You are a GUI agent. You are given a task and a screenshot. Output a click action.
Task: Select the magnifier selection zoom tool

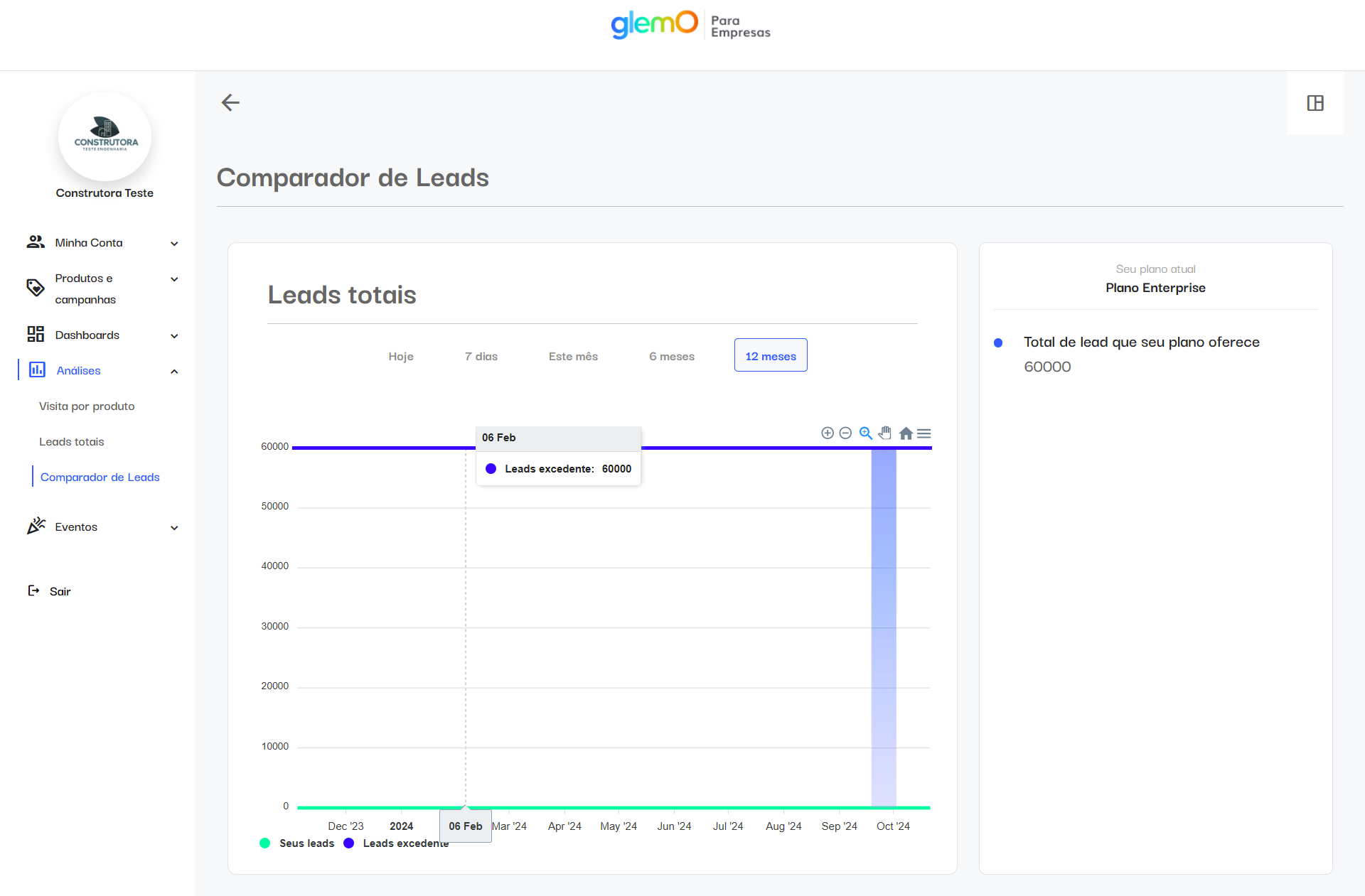click(865, 433)
